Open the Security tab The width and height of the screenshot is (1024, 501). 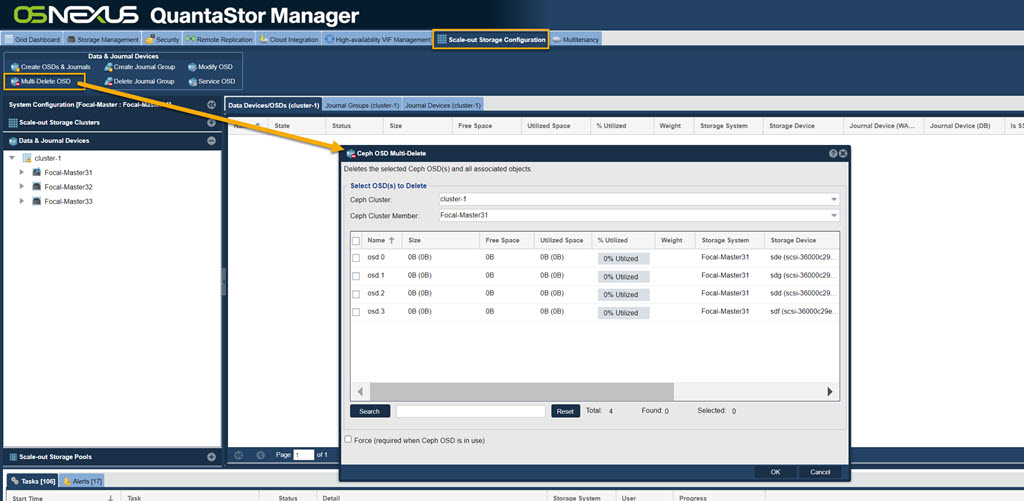coord(163,39)
